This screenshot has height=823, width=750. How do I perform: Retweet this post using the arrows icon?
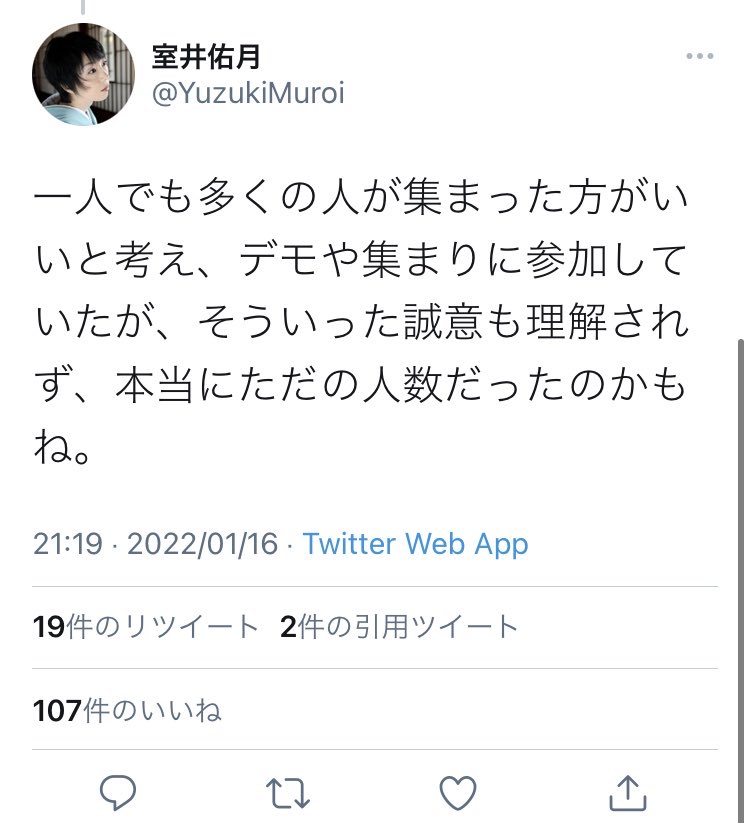(288, 793)
